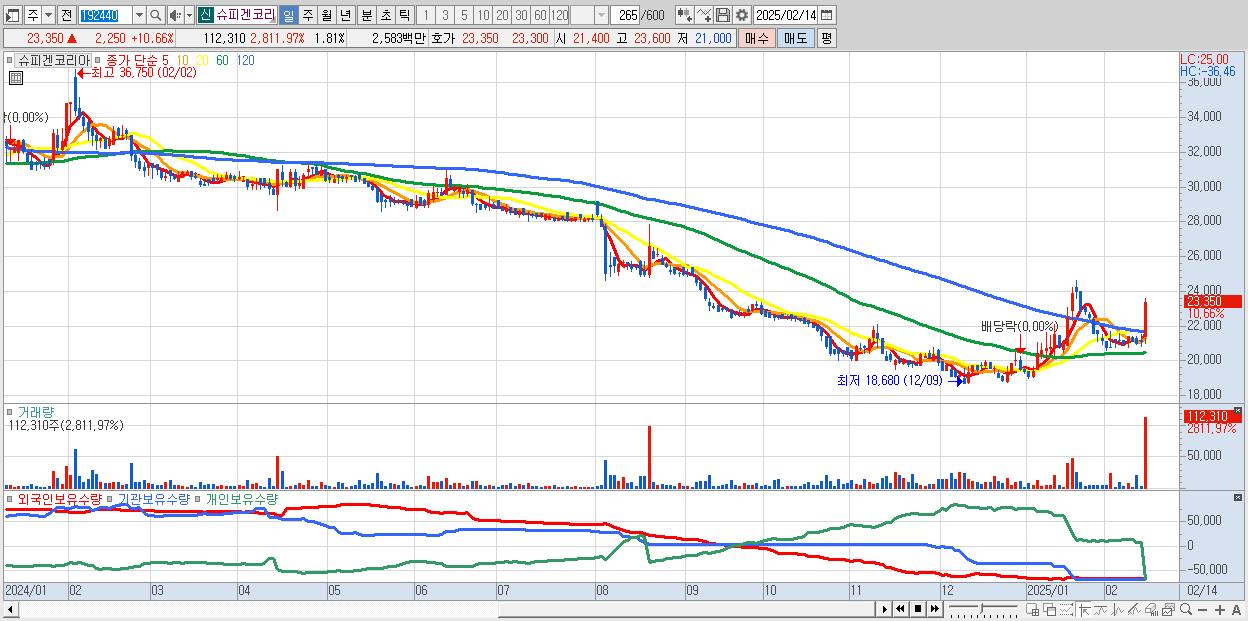Fast-forward chart with double-right arrows
This screenshot has width=1248, height=621.
tap(934, 609)
